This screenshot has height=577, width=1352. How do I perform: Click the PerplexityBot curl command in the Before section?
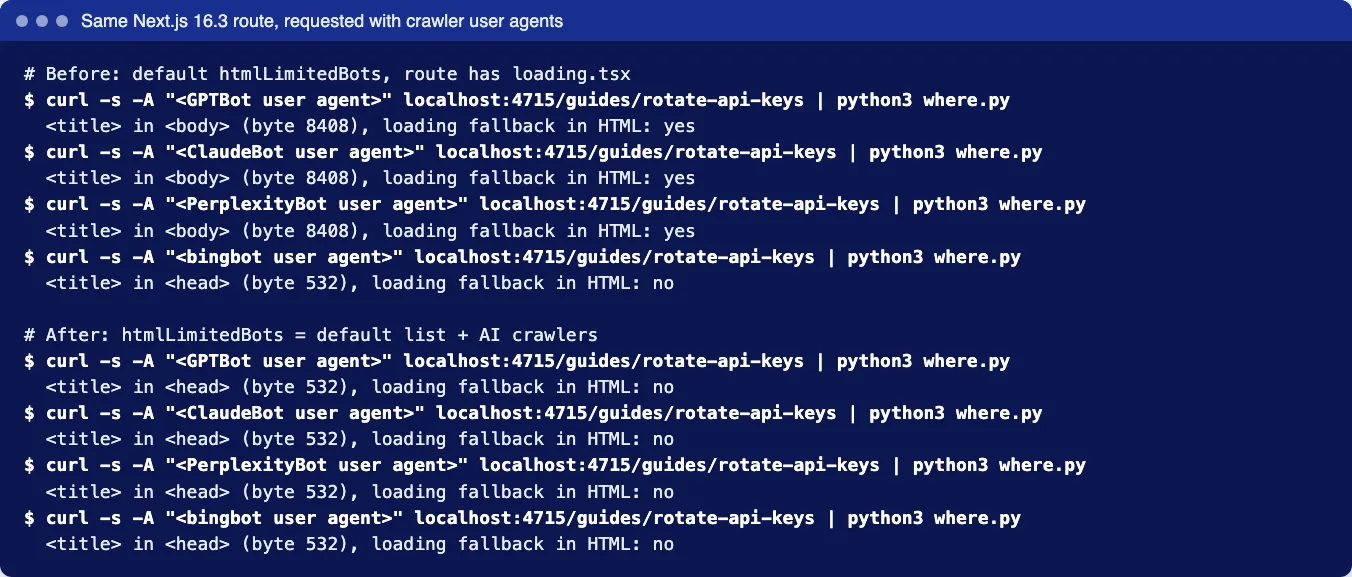click(x=555, y=204)
